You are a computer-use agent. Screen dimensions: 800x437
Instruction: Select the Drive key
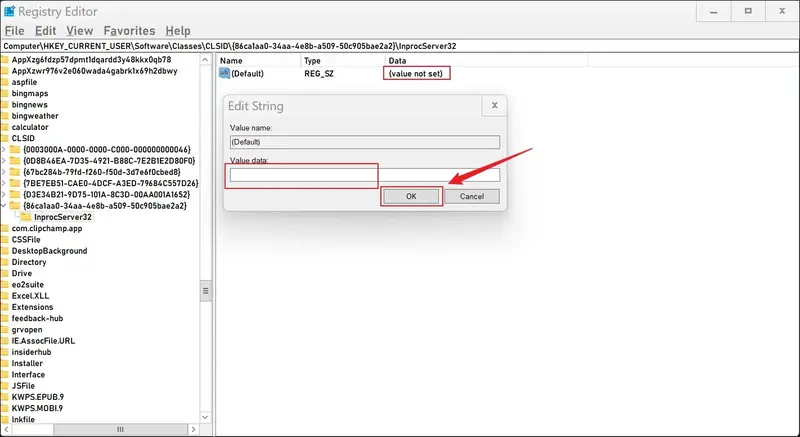pos(21,273)
